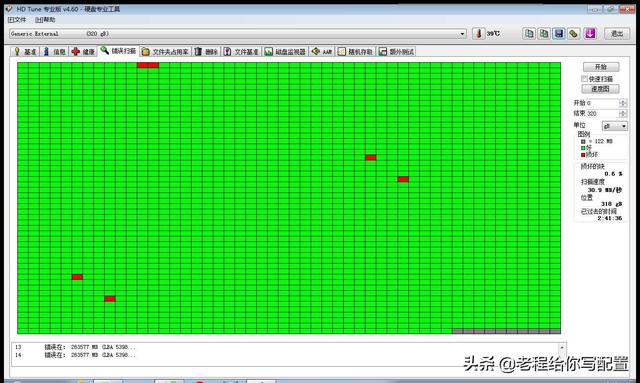Open the lightbulb Benchmark tab
Image resolution: width=640 pixels, height=383 pixels.
(25, 51)
